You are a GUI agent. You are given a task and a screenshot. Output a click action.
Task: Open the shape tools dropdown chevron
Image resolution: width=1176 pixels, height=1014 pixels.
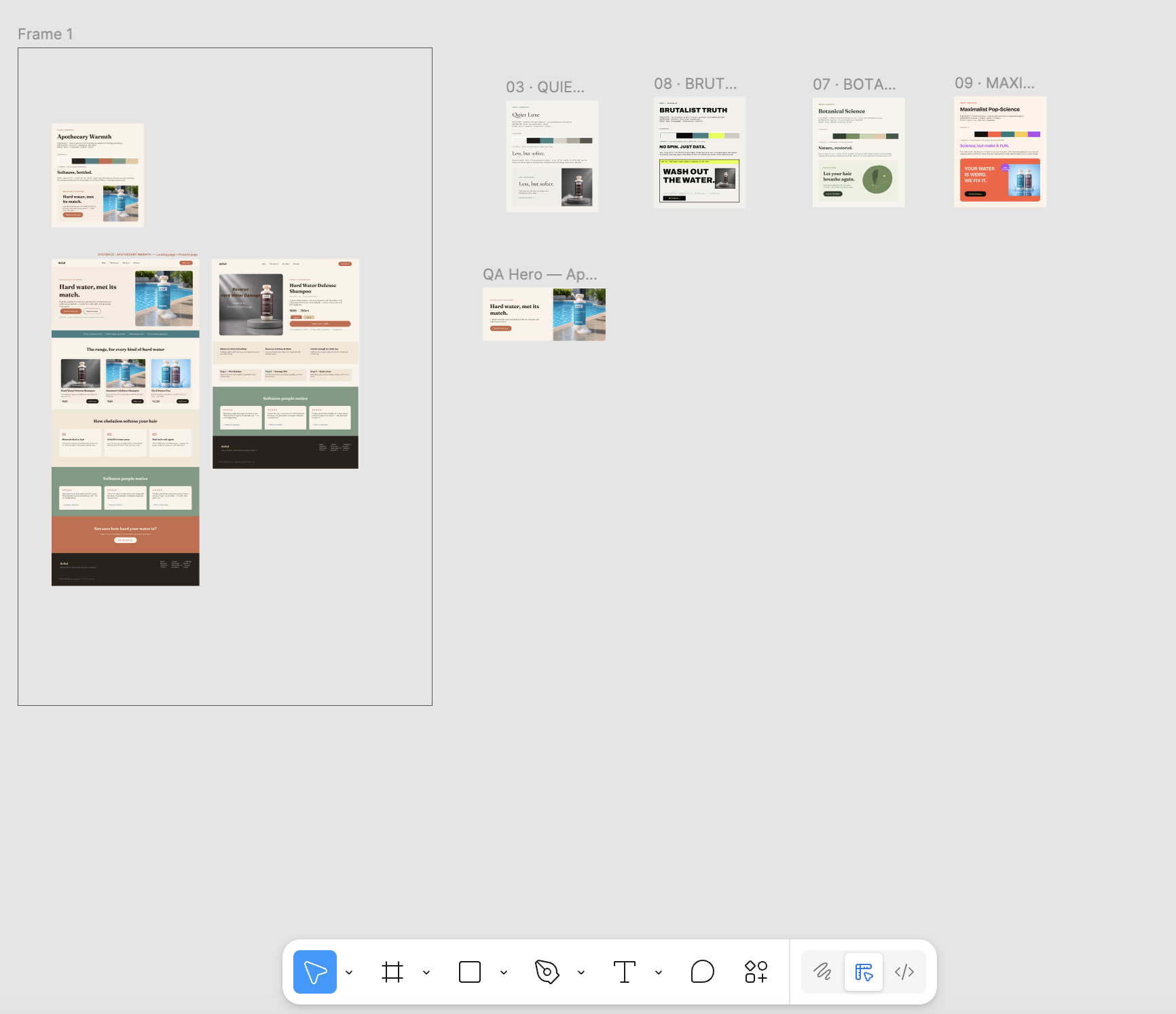point(504,973)
